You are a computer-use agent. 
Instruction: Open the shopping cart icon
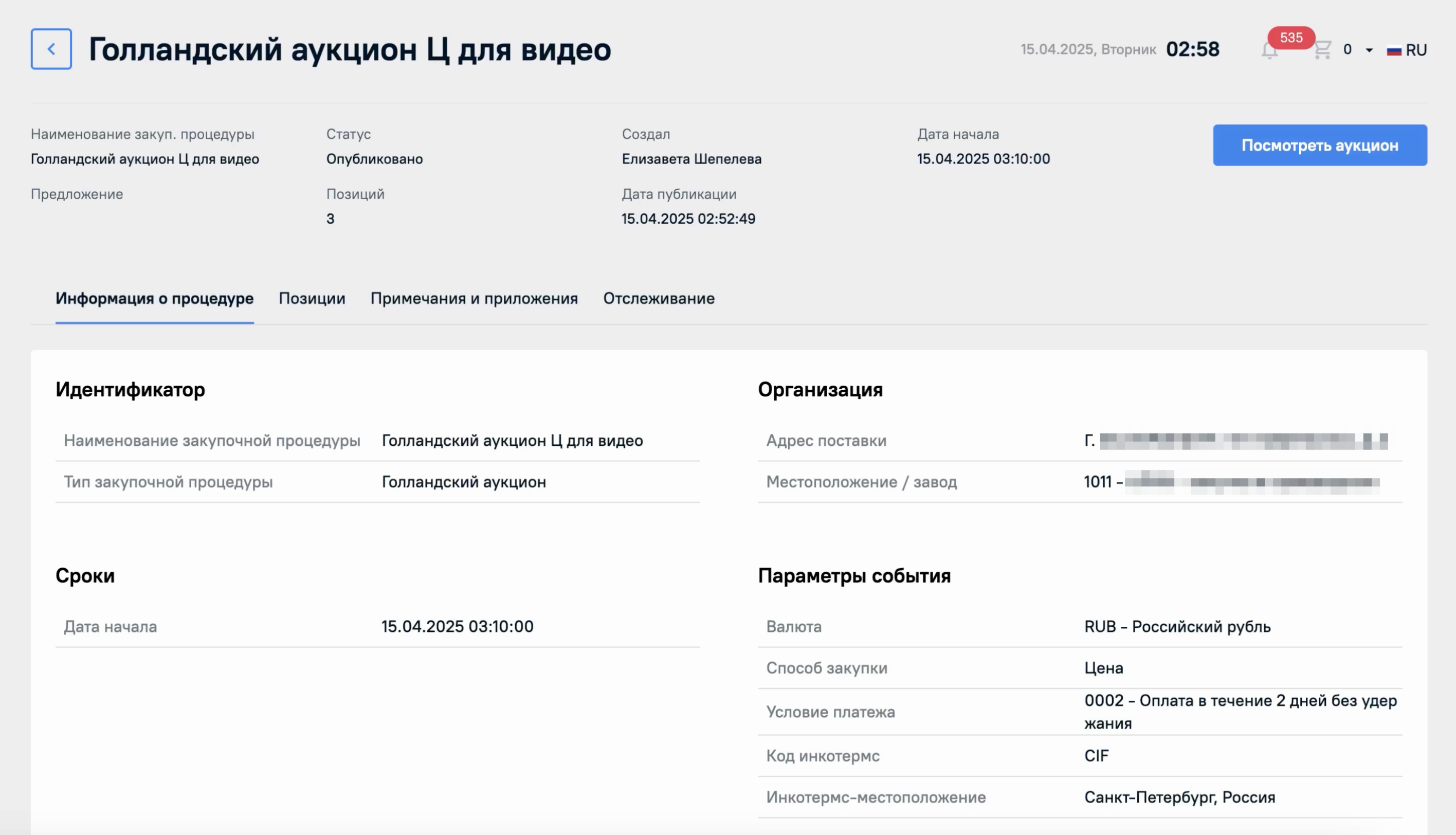[x=1322, y=50]
